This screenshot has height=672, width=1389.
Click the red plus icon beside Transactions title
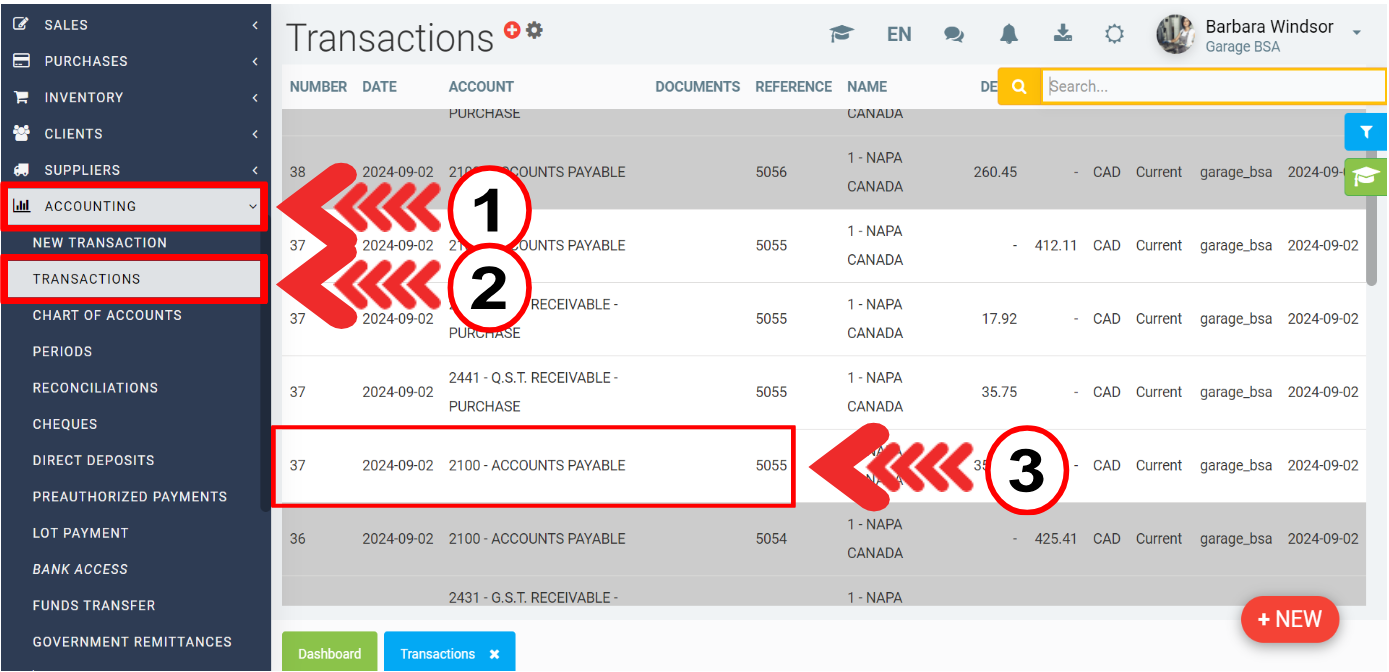(512, 30)
